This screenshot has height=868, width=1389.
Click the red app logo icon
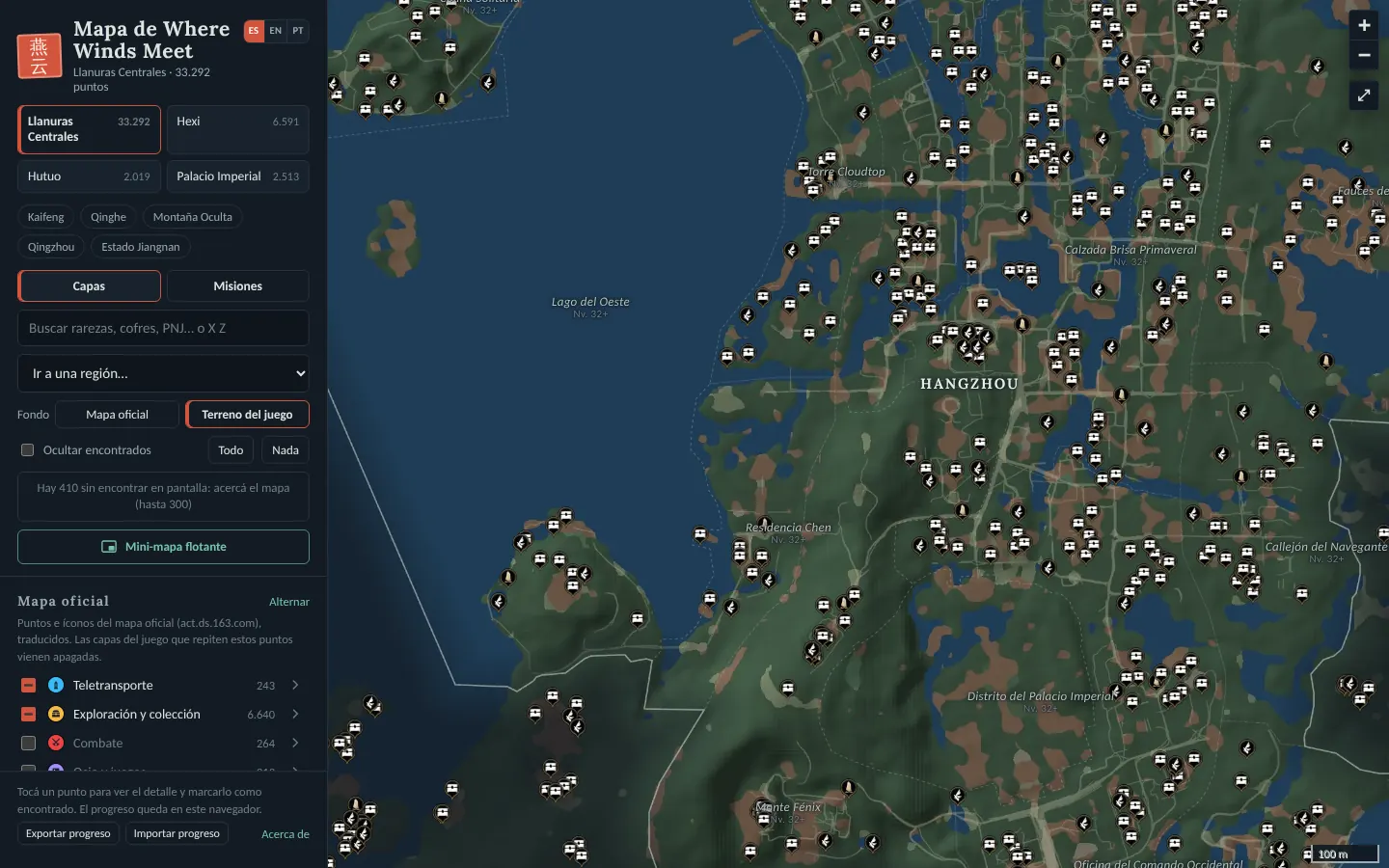coord(40,56)
